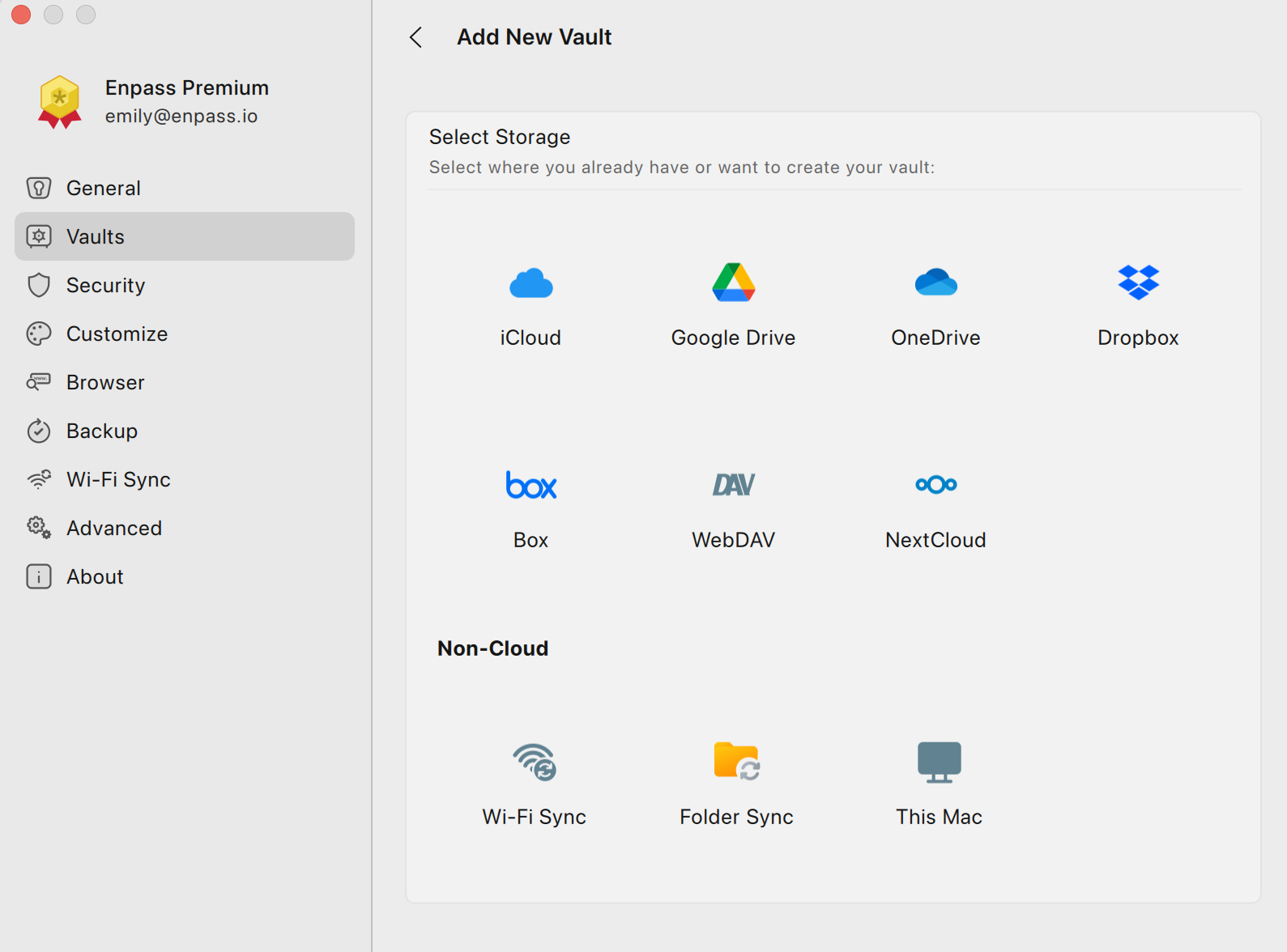Click the Security shield sidebar icon
This screenshot has height=952, width=1287.
click(39, 285)
